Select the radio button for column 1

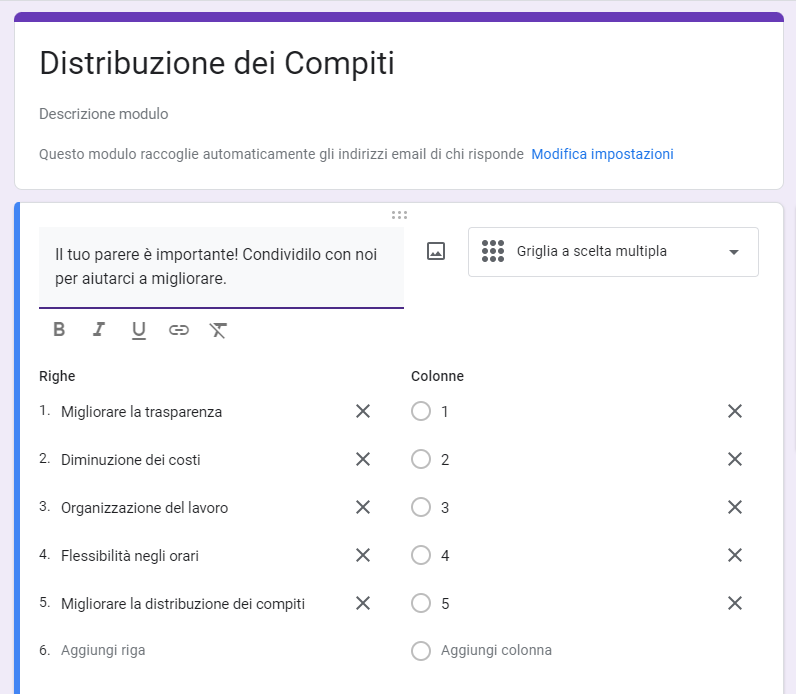tap(421, 411)
